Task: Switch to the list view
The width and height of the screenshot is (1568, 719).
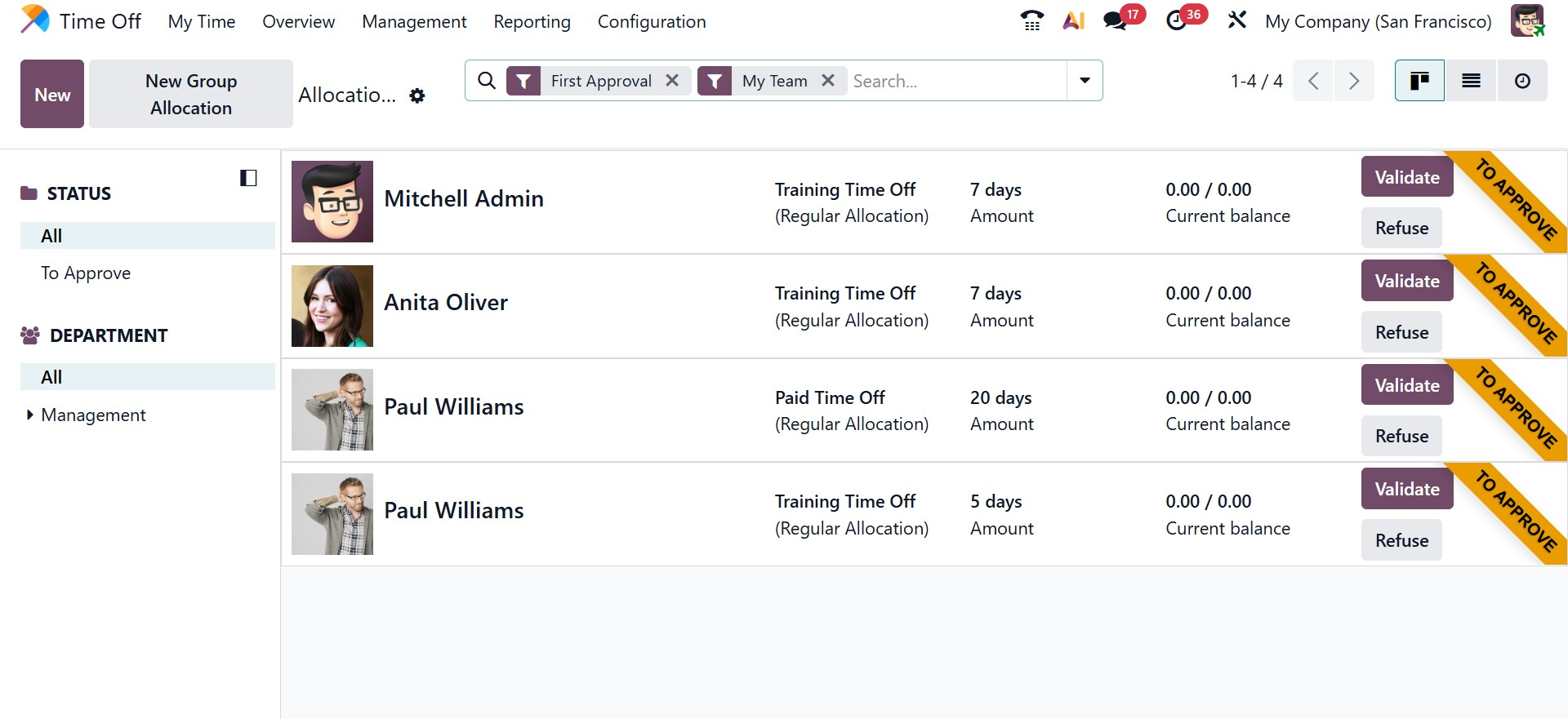Action: (x=1471, y=81)
